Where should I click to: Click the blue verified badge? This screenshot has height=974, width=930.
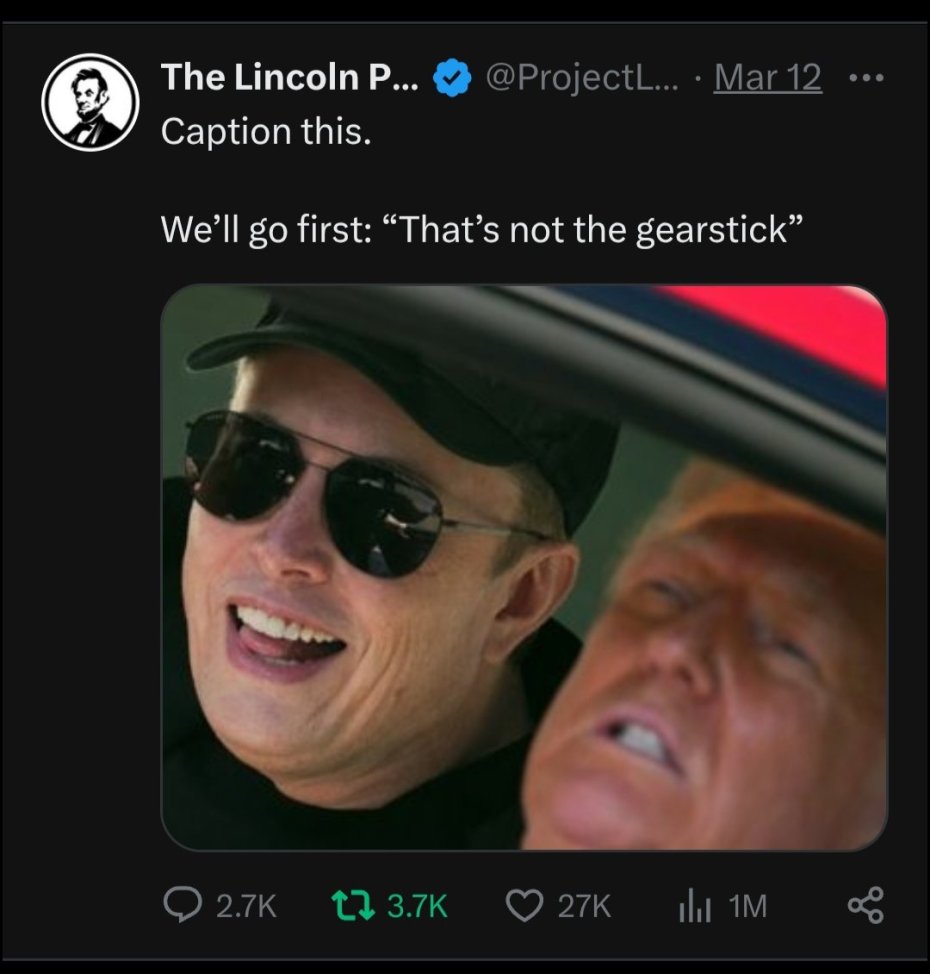[x=449, y=77]
